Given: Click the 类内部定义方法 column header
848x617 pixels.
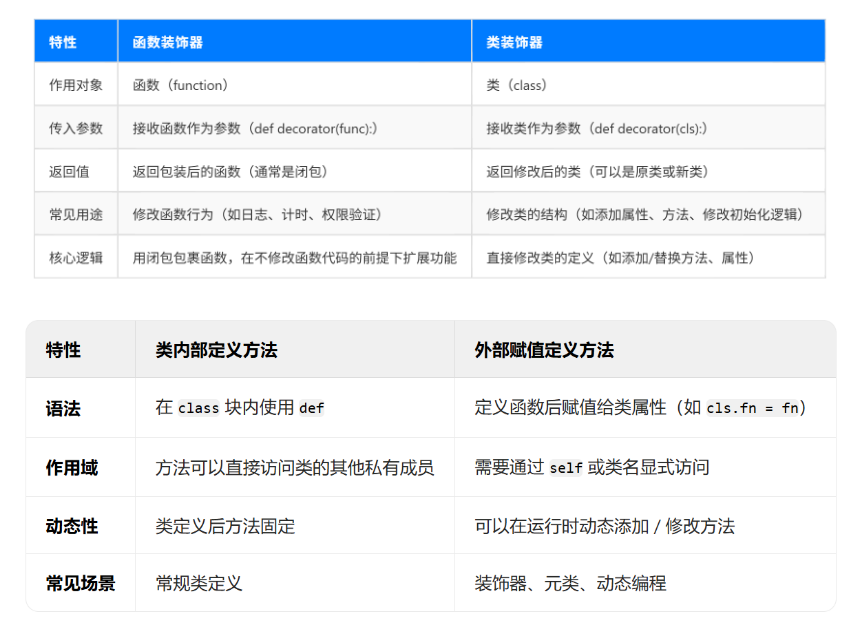Looking at the screenshot, I should click(x=200, y=350).
